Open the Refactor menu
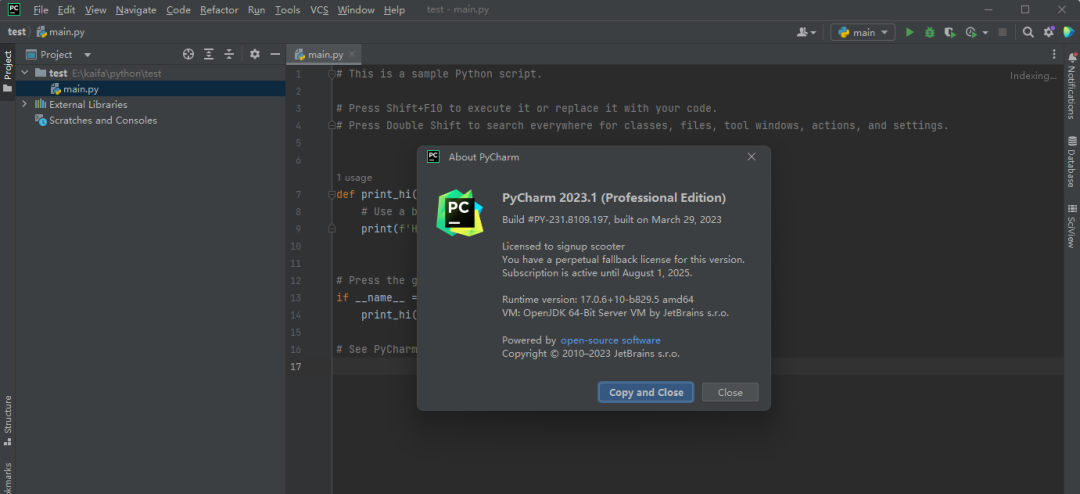1080x494 pixels. (219, 10)
